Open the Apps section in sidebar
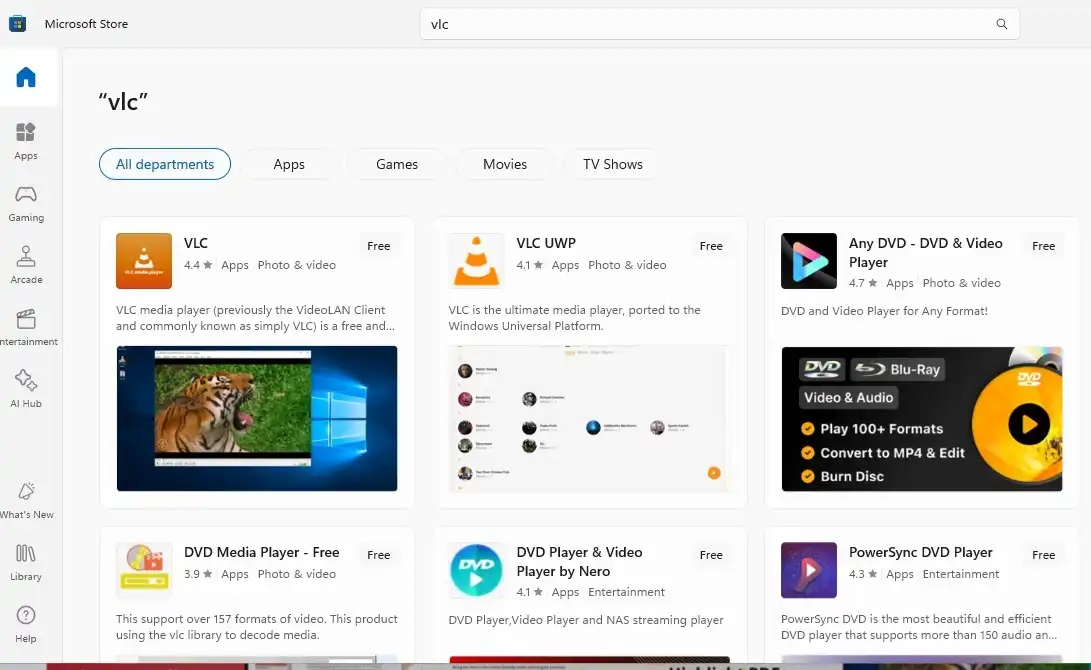 [26, 141]
